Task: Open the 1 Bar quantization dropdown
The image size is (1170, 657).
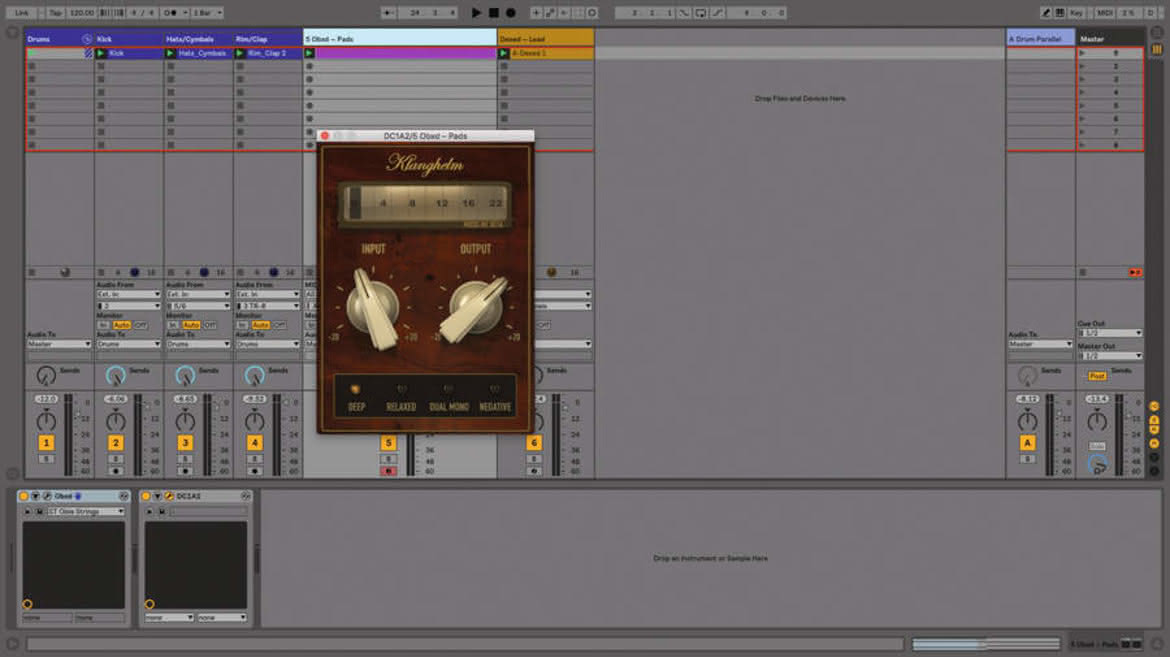Action: [x=207, y=13]
